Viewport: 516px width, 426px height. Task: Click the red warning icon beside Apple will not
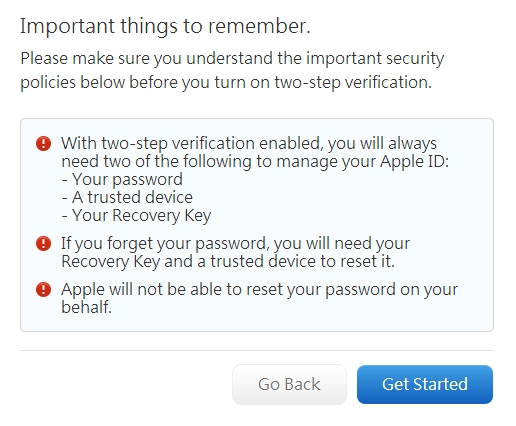43,289
